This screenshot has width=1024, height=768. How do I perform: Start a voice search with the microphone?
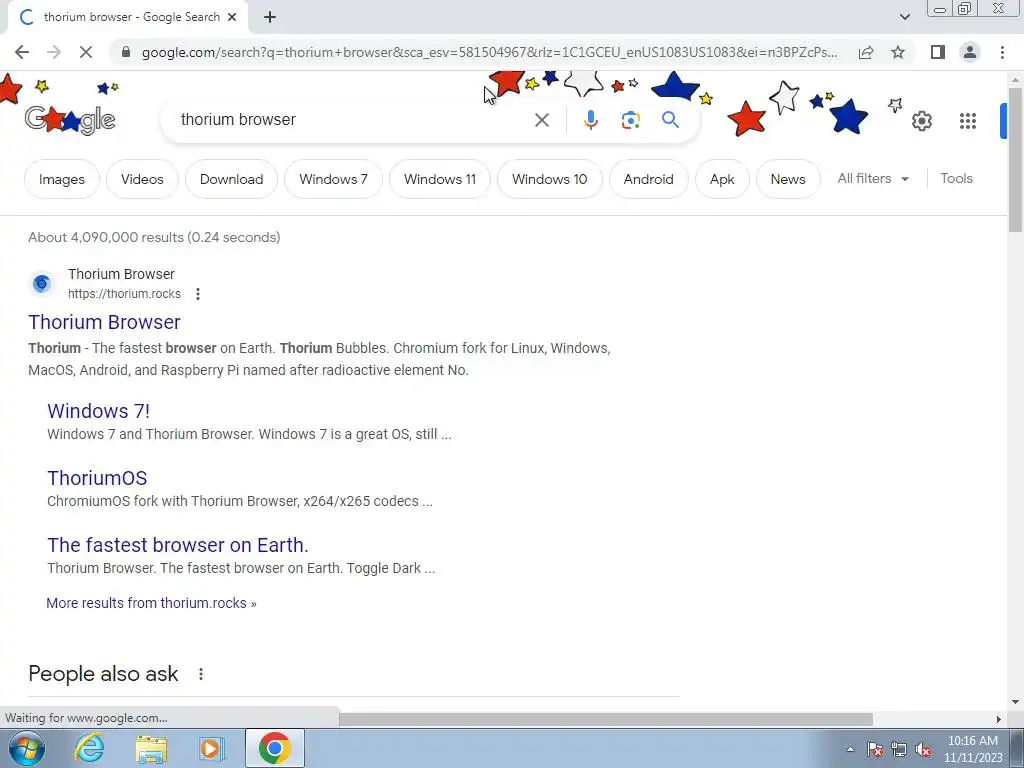tap(590, 120)
